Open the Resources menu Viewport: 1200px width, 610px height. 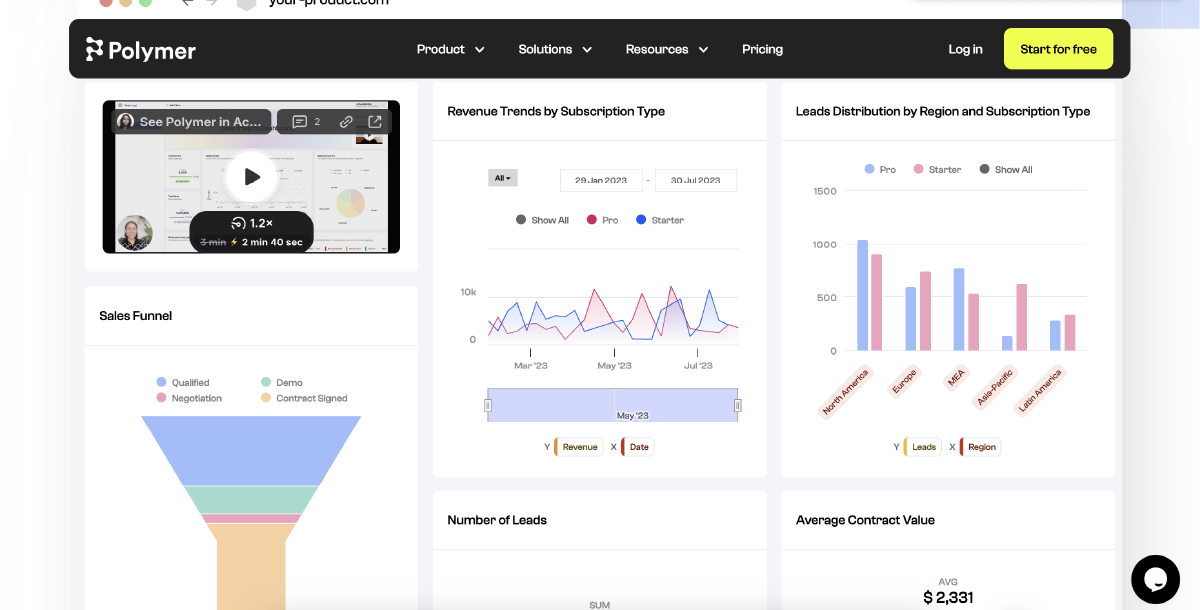[667, 50]
